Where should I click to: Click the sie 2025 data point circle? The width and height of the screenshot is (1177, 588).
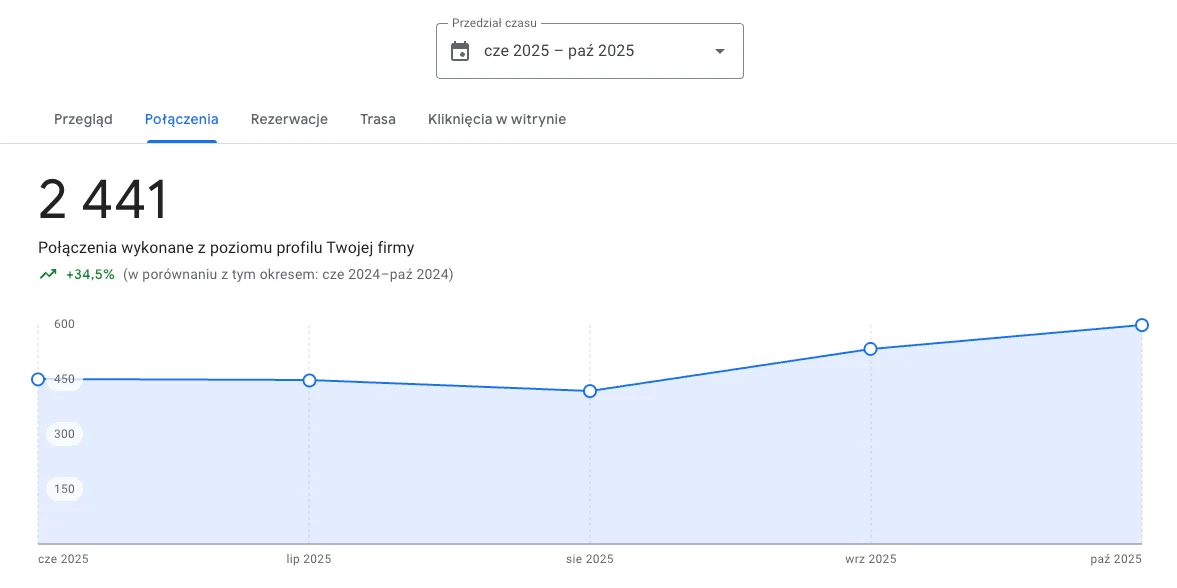click(x=590, y=391)
